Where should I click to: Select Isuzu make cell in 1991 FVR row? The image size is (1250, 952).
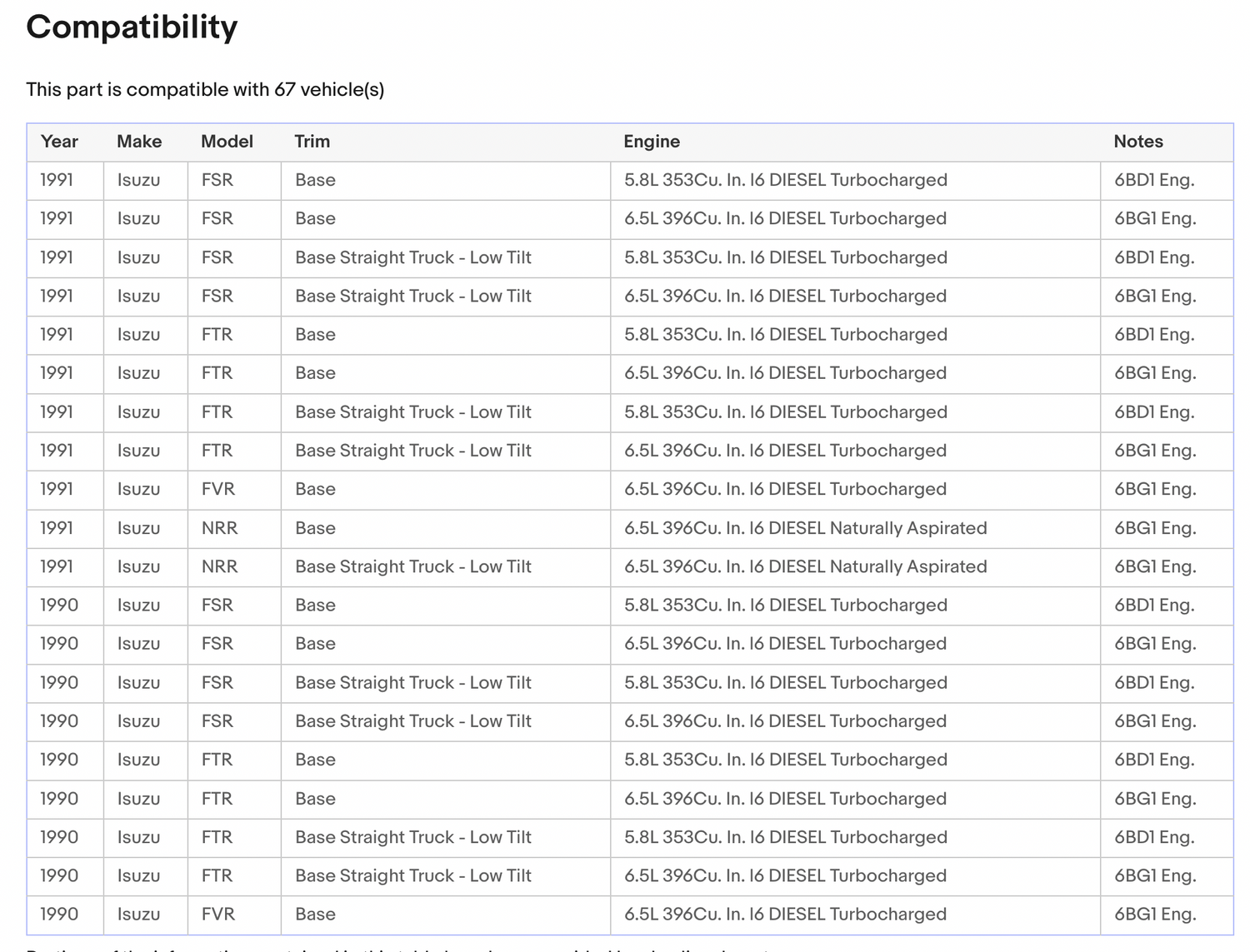click(x=138, y=489)
